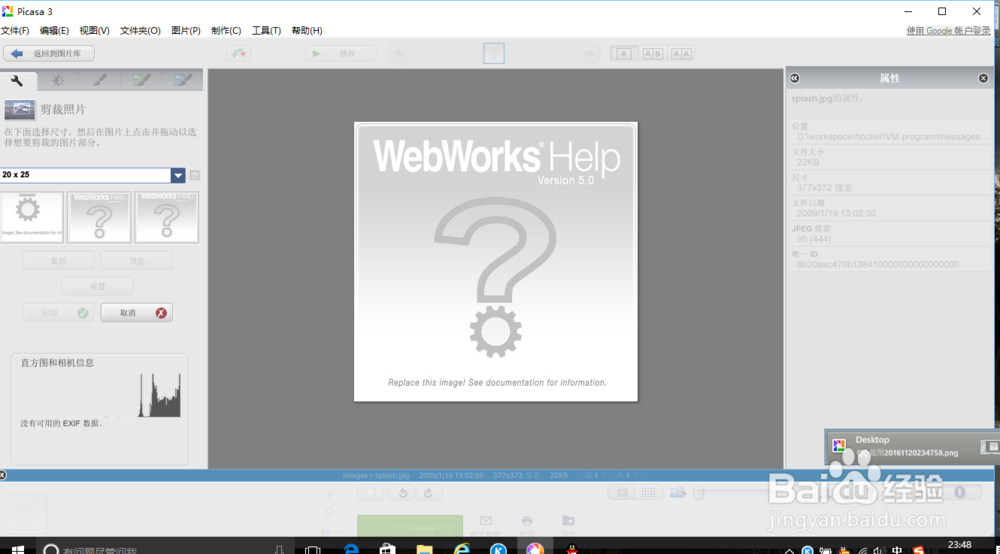Go to previous photo arrow
Screen dimensions: 1000x554
pyautogui.click(x=400, y=54)
